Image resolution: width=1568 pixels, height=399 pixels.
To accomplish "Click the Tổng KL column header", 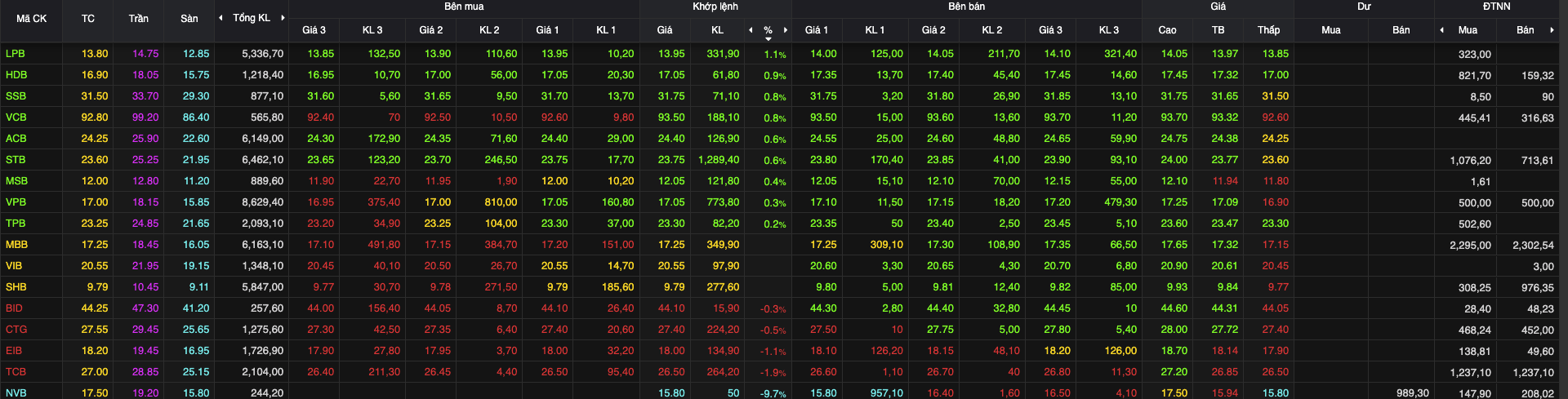I will click(x=252, y=18).
